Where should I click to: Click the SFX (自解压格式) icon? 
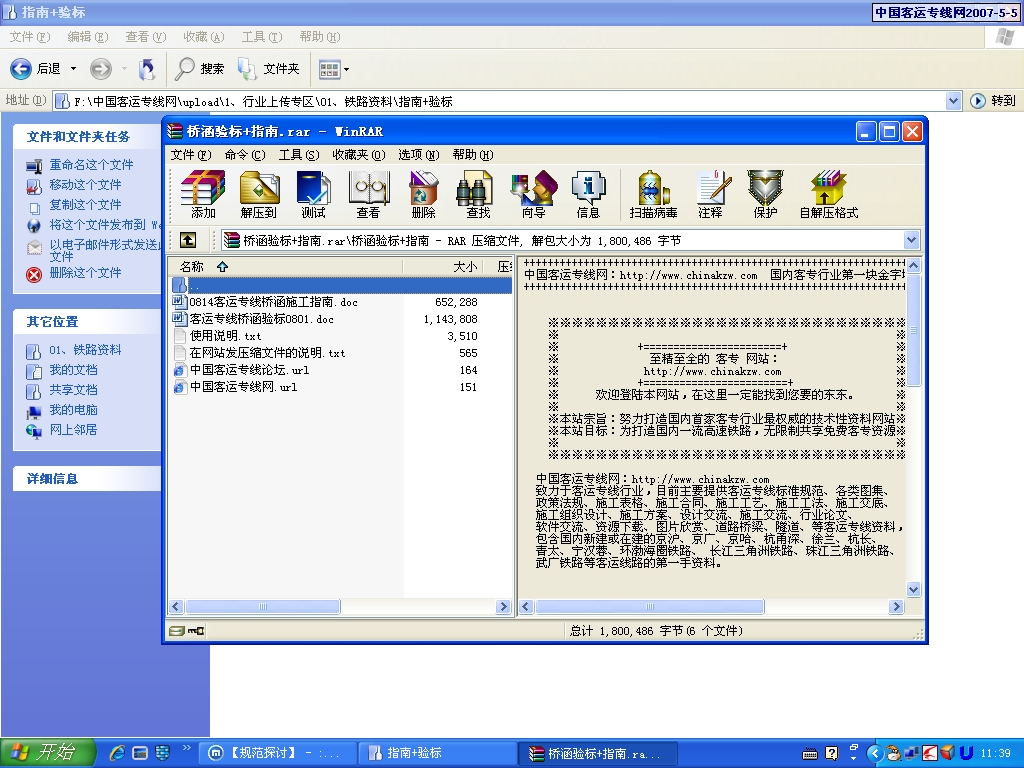tap(829, 194)
